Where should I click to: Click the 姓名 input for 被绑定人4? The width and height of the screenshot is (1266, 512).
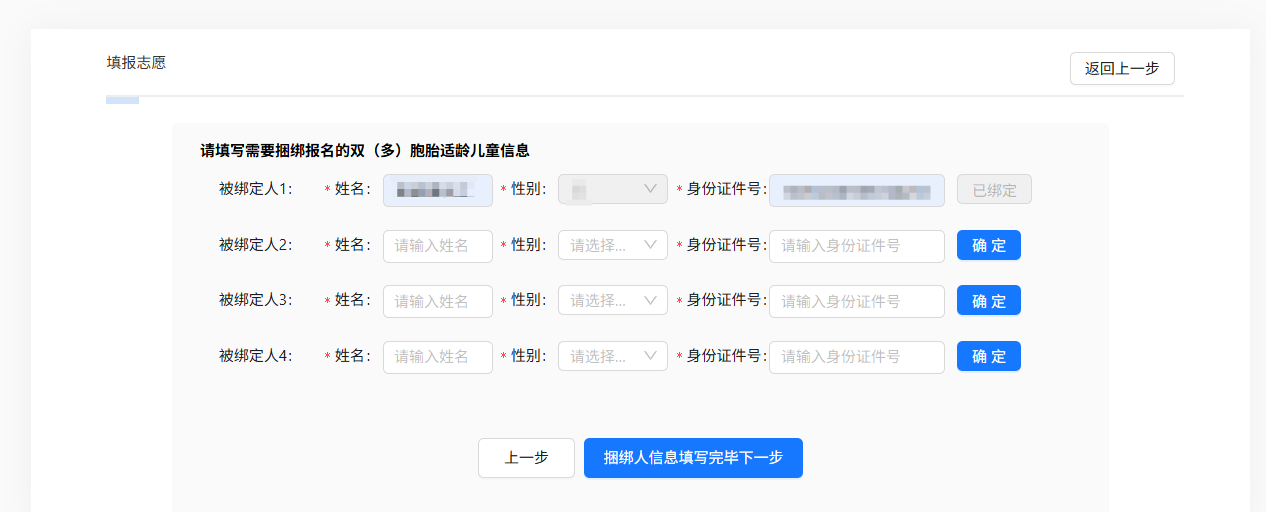click(x=438, y=357)
